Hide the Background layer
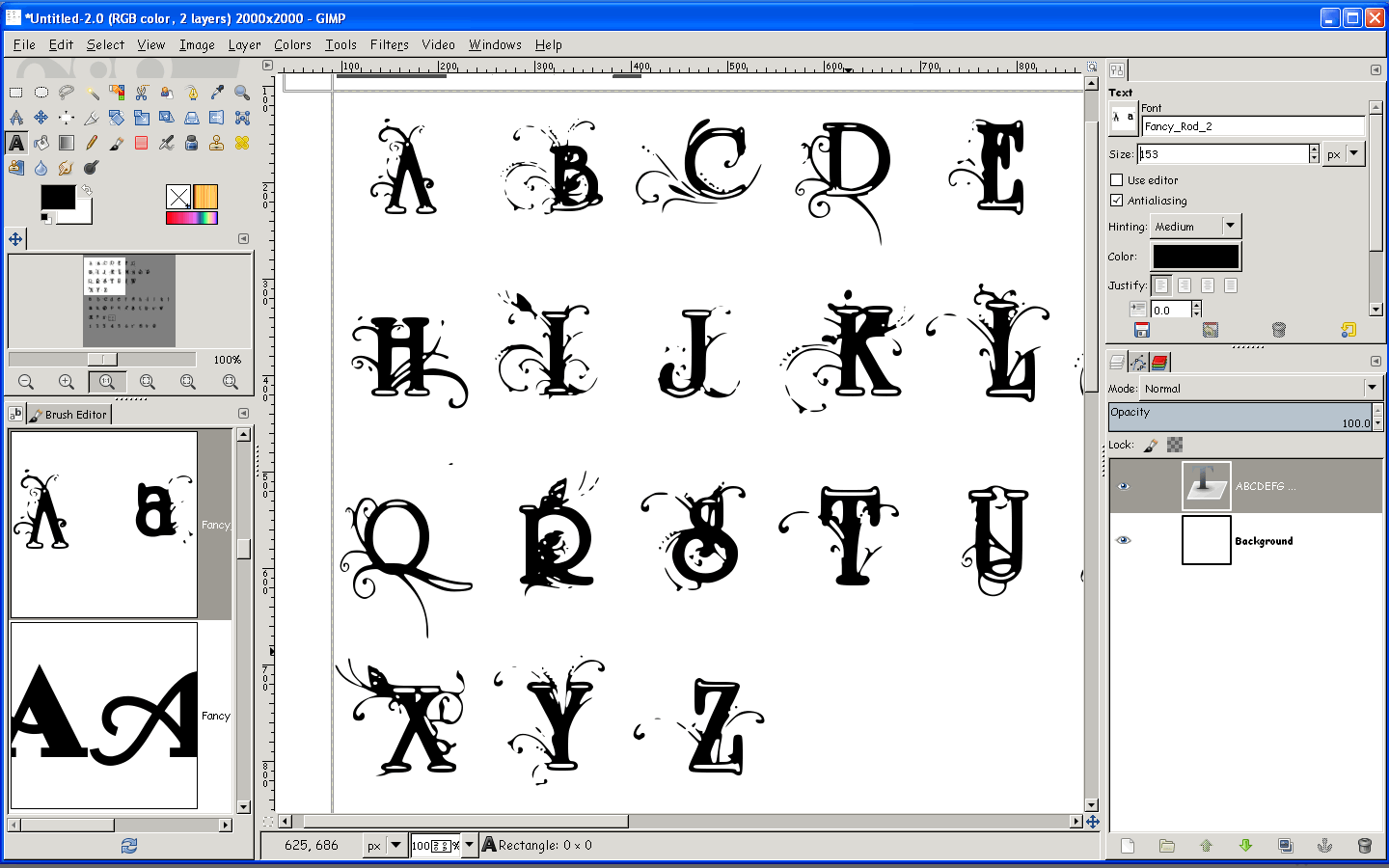This screenshot has height=868, width=1389. pos(1123,540)
